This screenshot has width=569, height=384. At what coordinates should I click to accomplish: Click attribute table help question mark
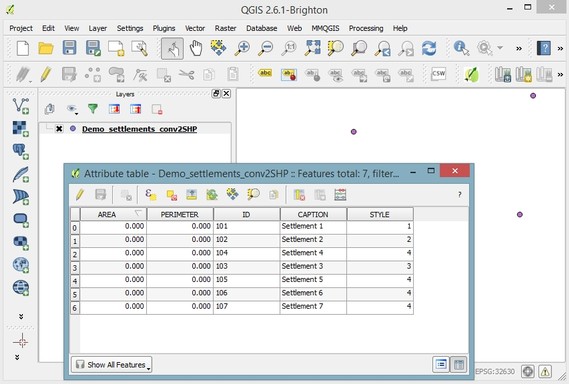[x=459, y=195]
